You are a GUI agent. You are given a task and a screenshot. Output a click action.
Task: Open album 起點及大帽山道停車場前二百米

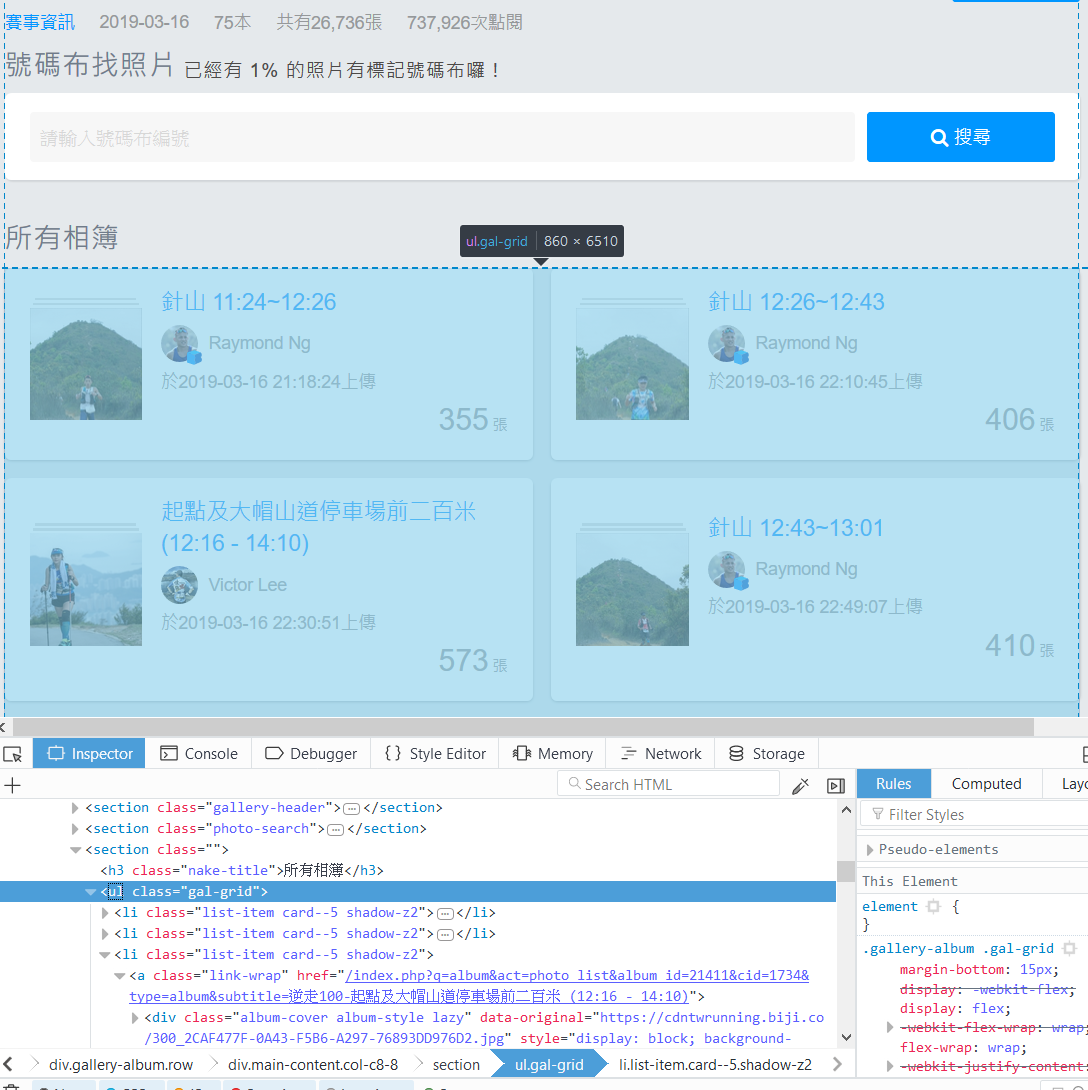click(x=318, y=526)
